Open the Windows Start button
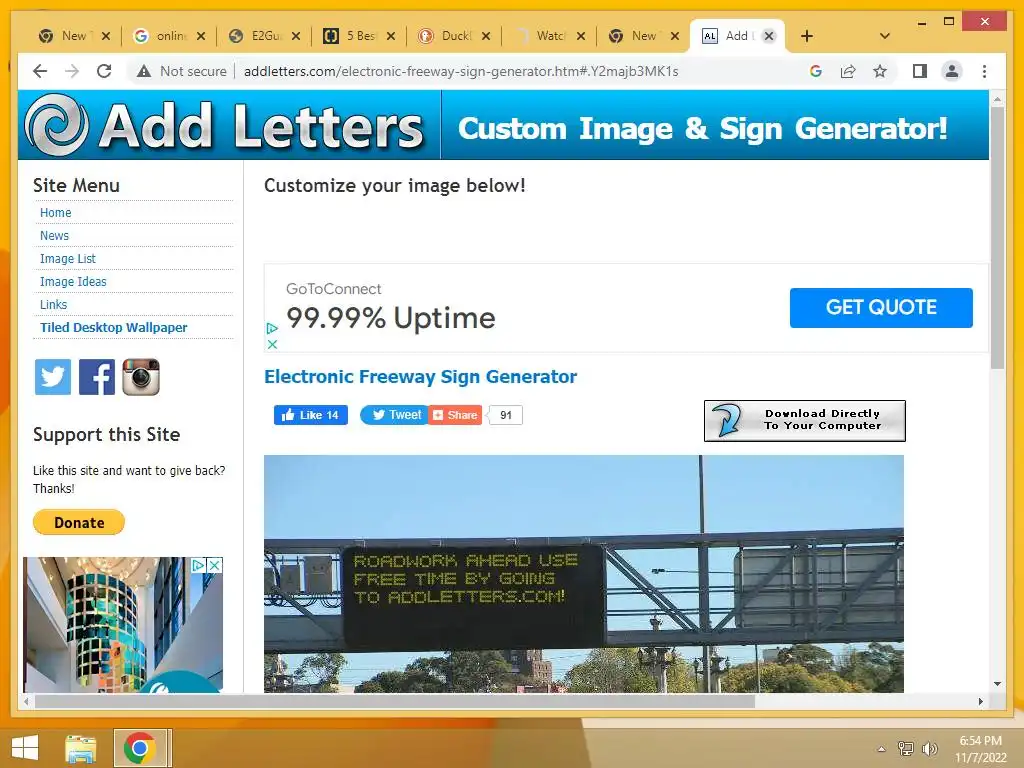The image size is (1024, 768). pyautogui.click(x=25, y=748)
